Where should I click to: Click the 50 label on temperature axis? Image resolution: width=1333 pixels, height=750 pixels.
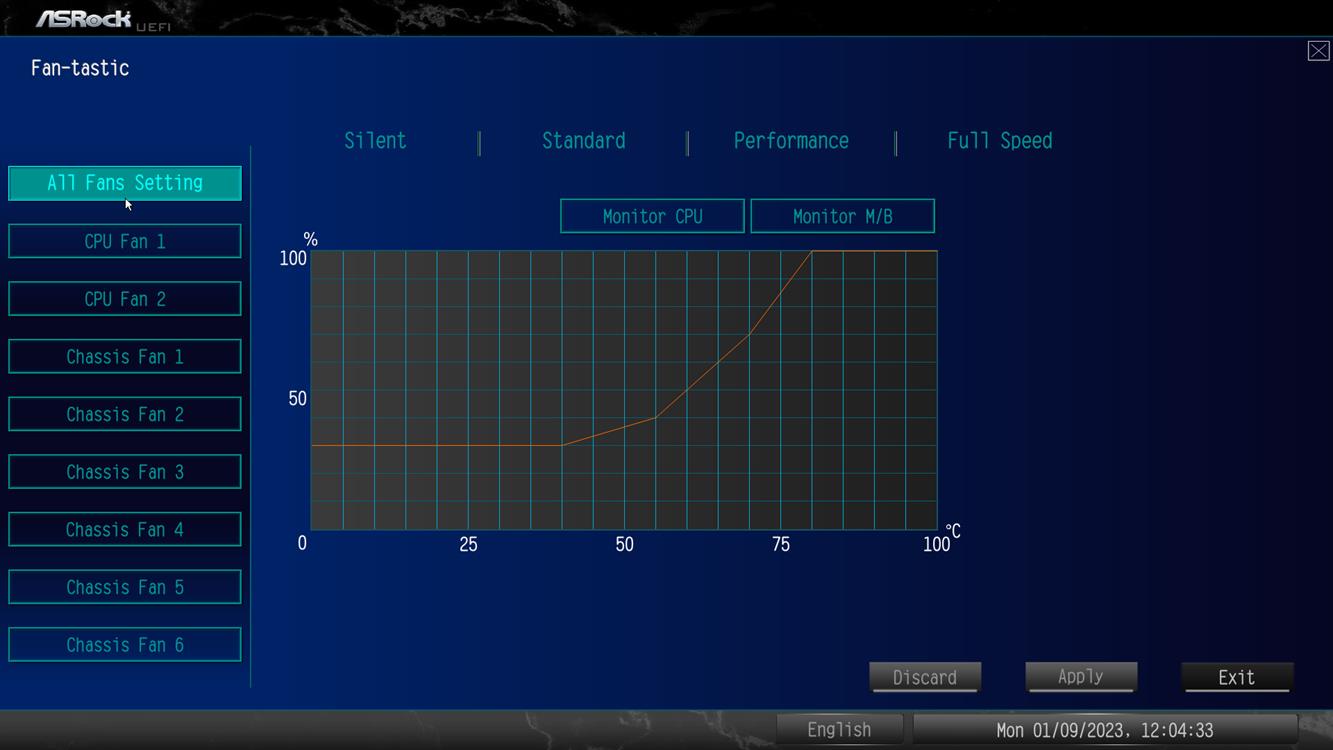tap(624, 545)
